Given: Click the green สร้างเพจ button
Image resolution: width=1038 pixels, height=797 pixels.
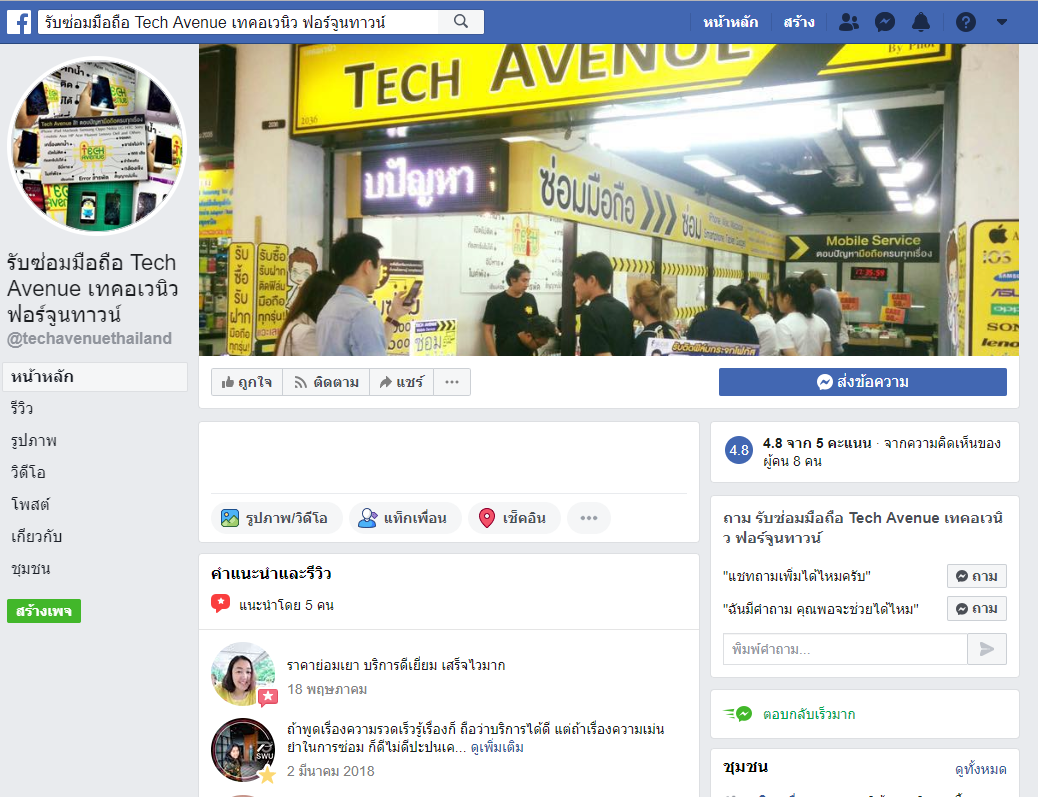Looking at the screenshot, I should 44,611.
